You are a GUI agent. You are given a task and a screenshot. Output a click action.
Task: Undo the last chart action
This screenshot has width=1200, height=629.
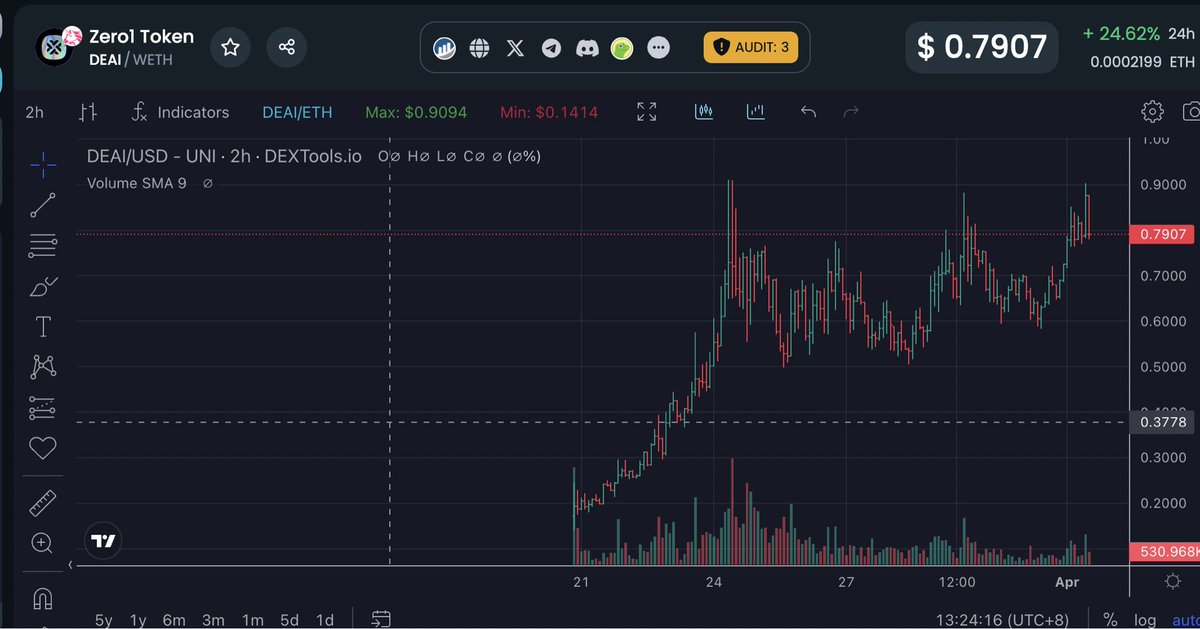tap(808, 112)
